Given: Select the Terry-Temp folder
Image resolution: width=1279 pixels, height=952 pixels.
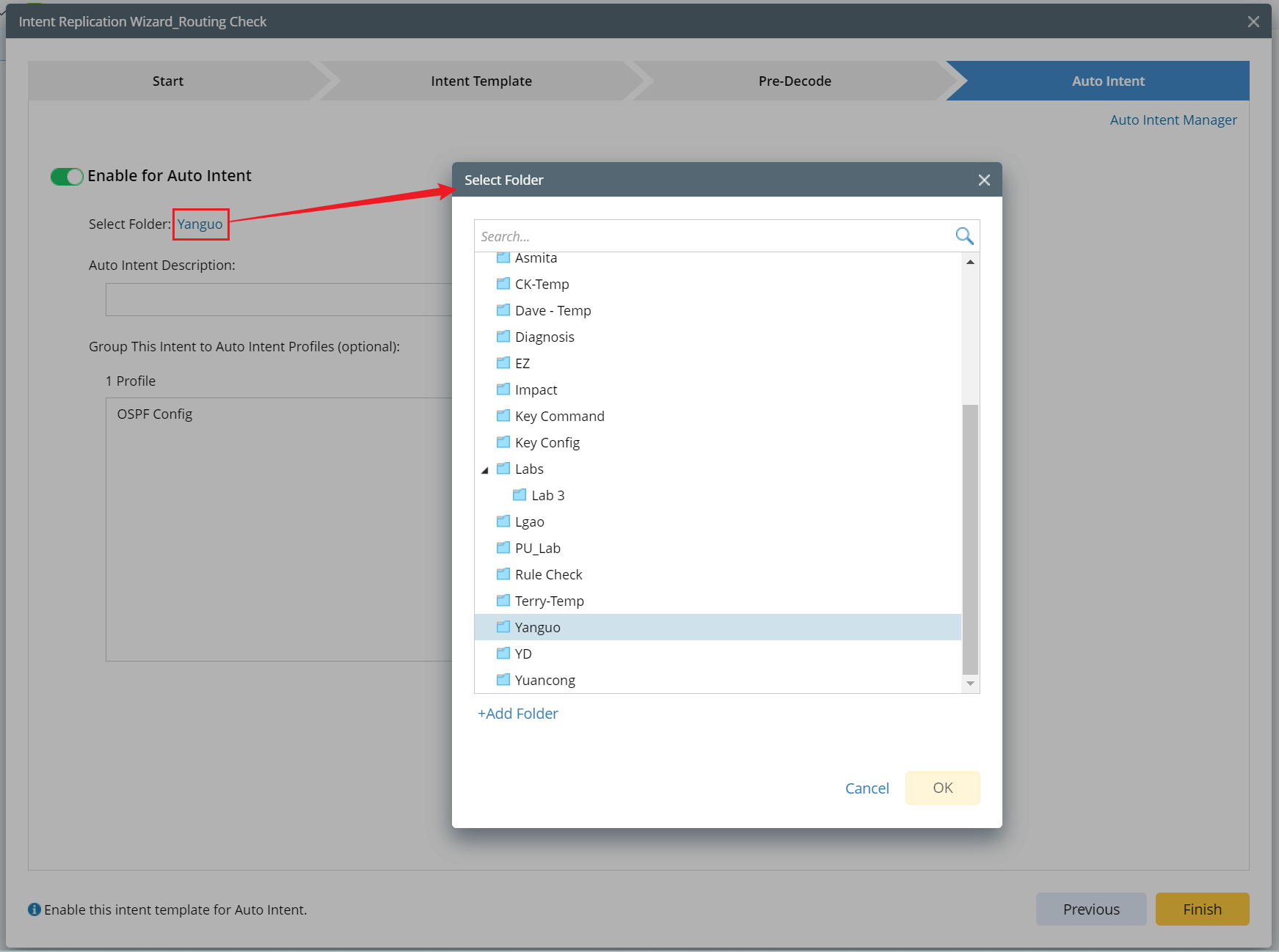Looking at the screenshot, I should 549,601.
